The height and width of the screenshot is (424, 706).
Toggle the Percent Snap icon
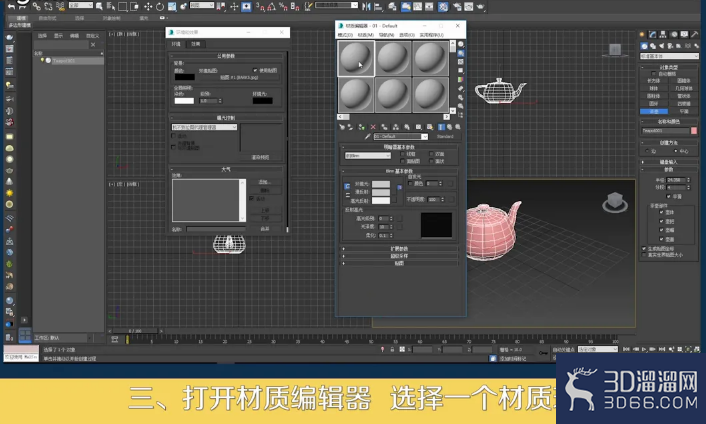pyautogui.click(x=283, y=6)
